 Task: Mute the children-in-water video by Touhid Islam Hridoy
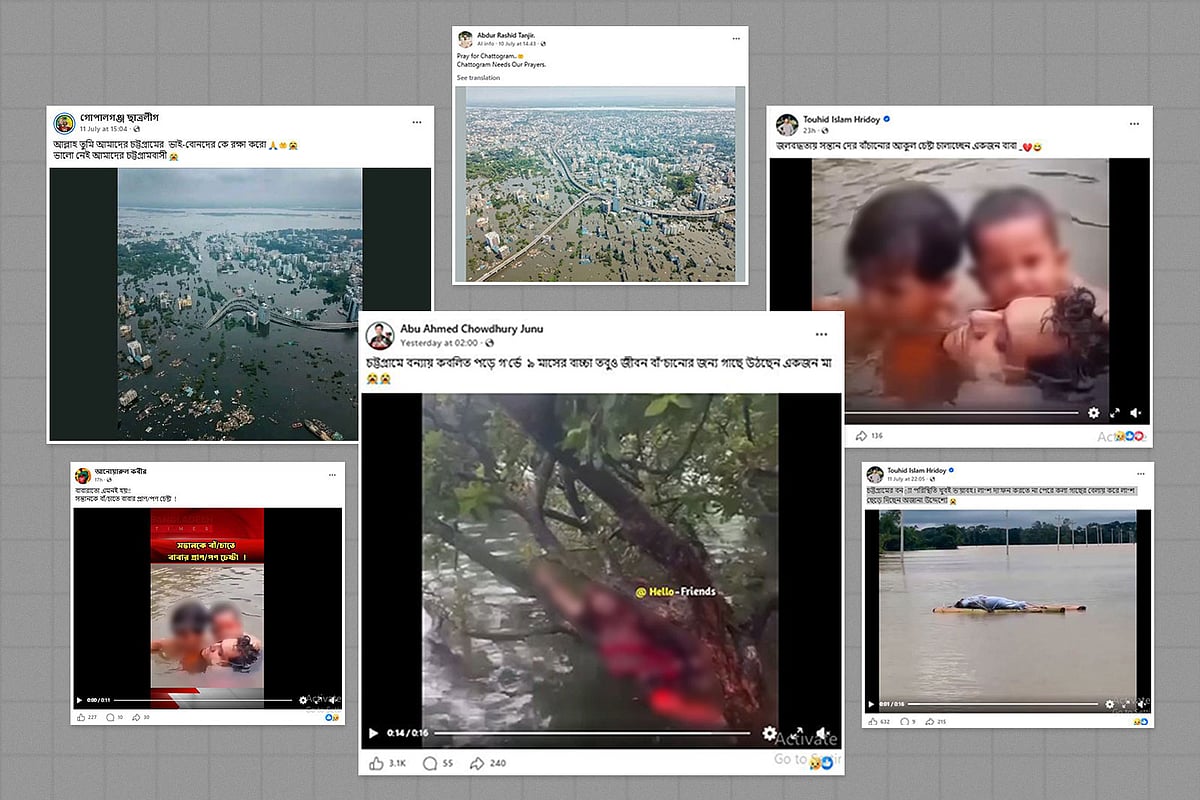coord(1136,412)
